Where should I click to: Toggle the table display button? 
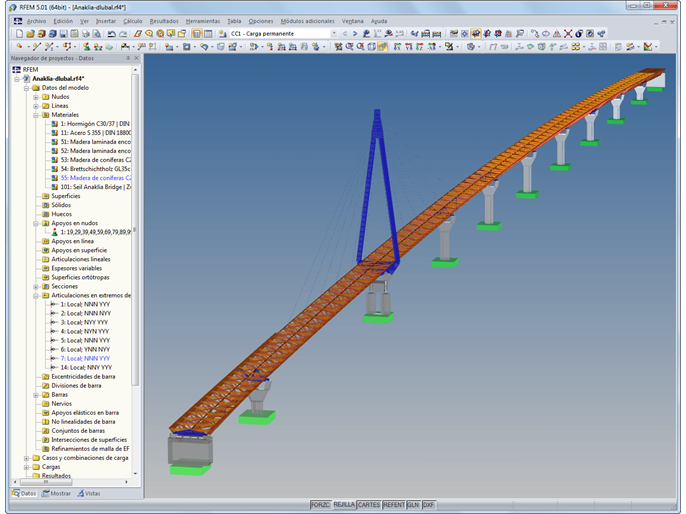[x=208, y=34]
